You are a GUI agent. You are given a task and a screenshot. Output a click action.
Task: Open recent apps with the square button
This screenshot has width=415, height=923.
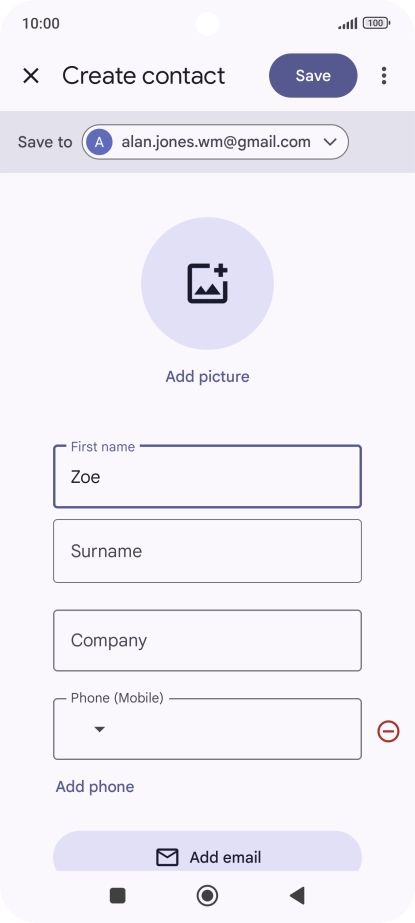[x=118, y=895]
